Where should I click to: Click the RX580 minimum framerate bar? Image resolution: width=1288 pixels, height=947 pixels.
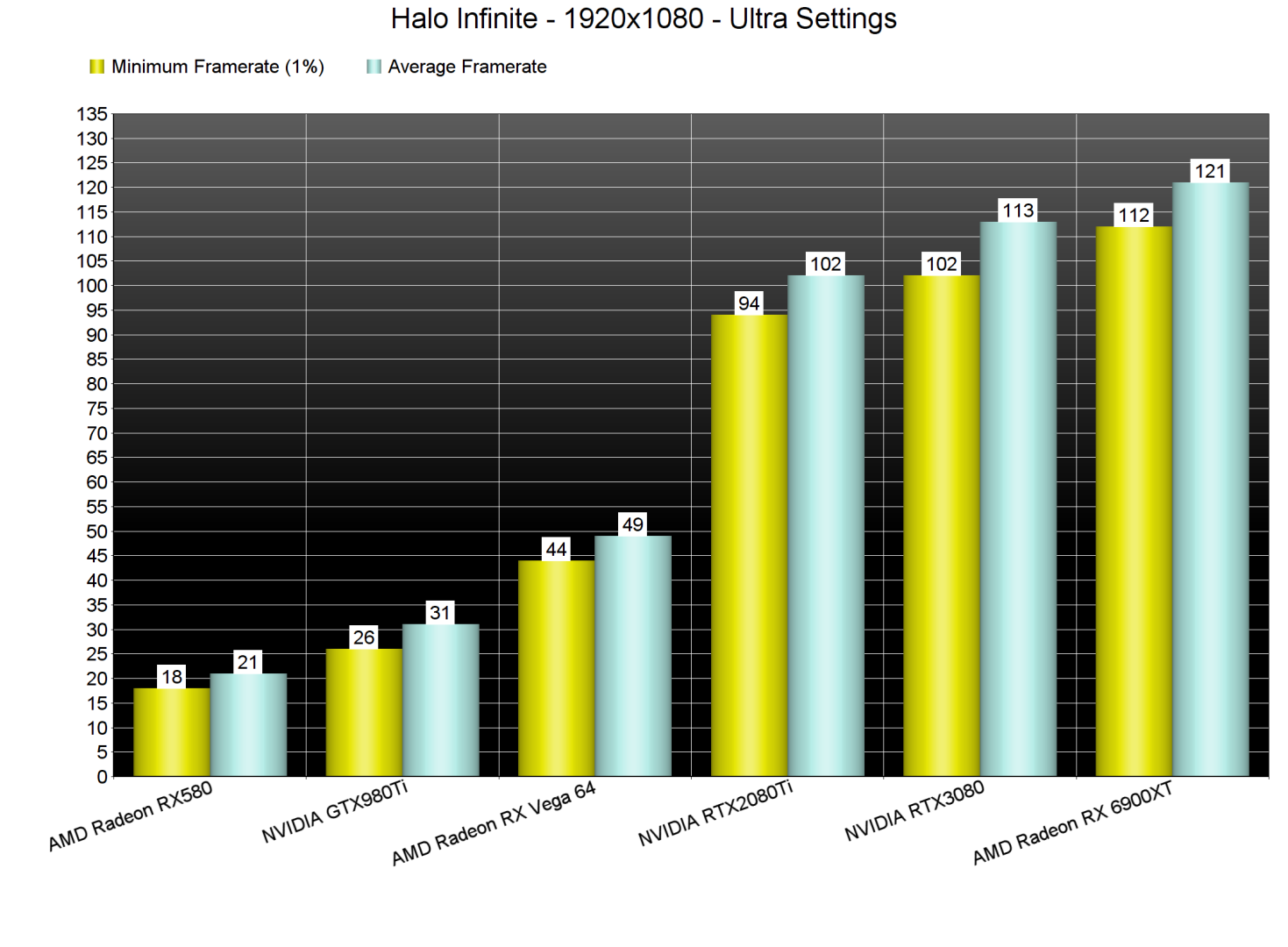(x=171, y=732)
